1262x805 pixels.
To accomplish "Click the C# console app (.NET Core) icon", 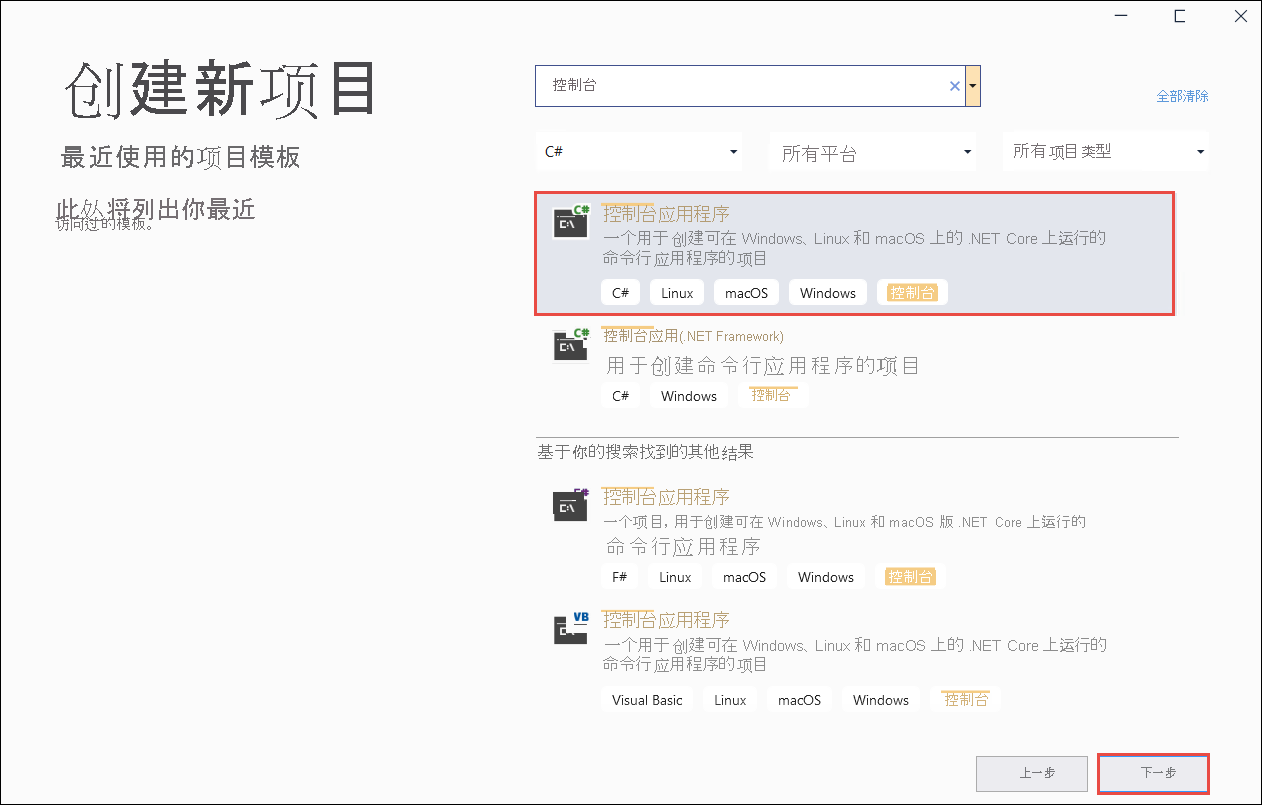I will [x=571, y=221].
